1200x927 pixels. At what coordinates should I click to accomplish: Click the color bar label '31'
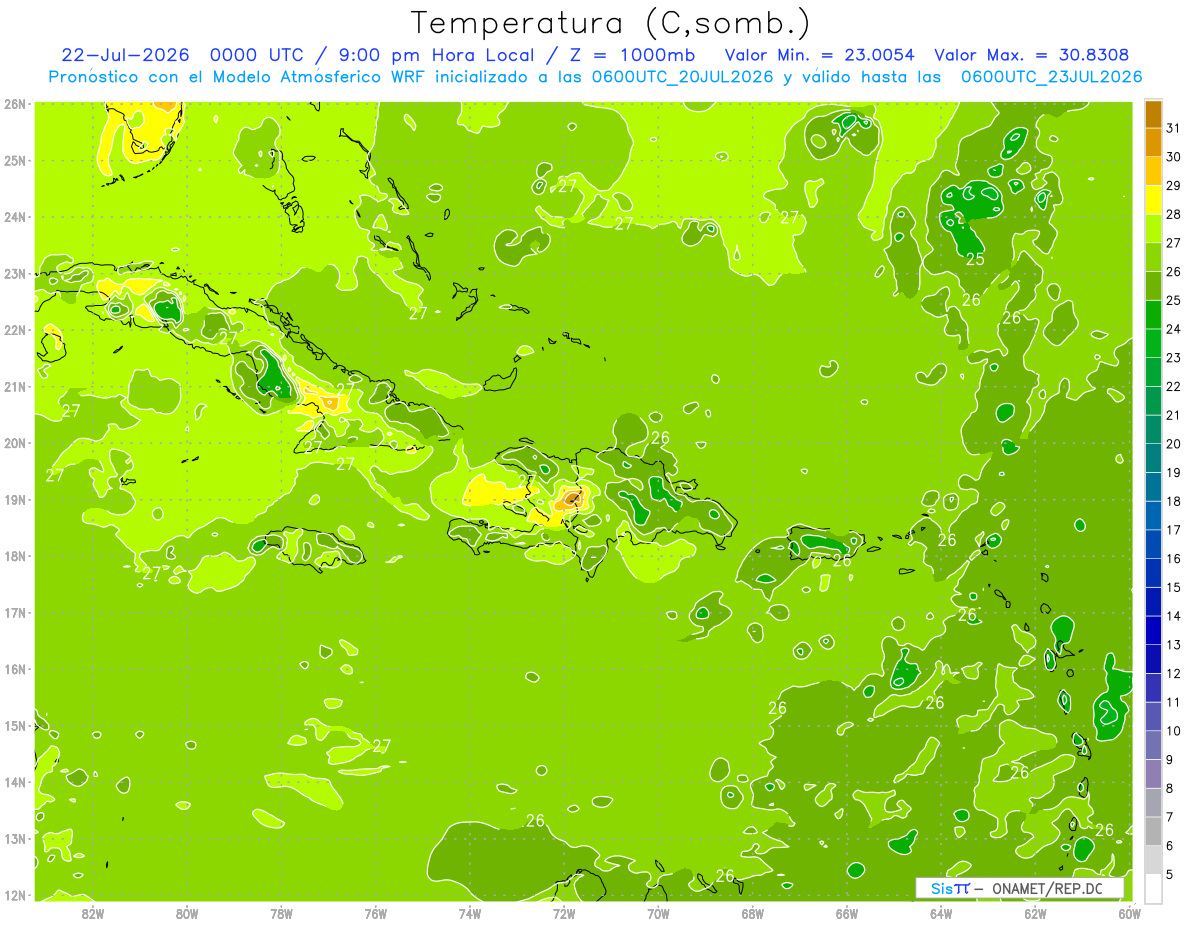point(1174,128)
